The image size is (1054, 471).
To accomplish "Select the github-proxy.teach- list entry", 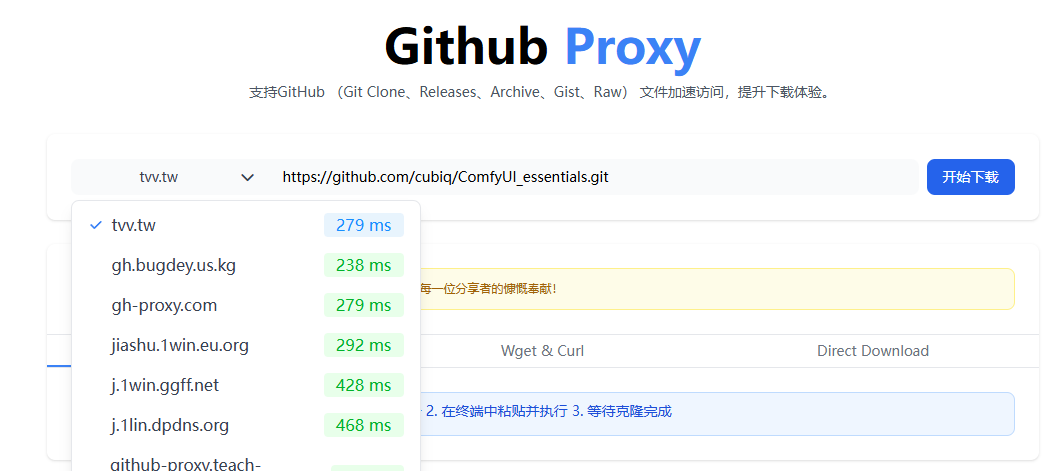I will click(246, 462).
